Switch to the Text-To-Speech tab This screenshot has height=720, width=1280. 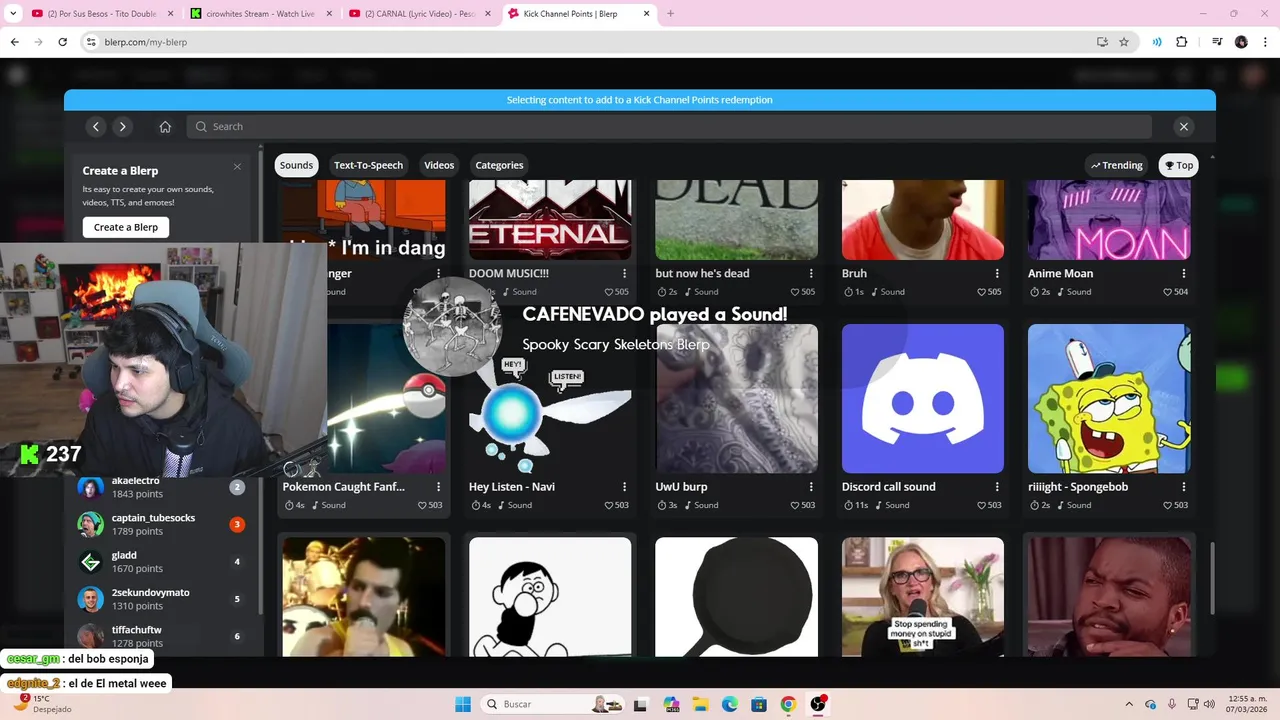368,165
